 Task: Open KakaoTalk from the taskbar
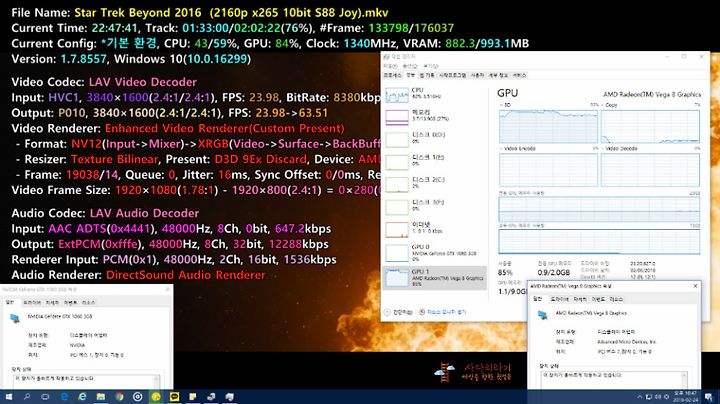click(x=174, y=397)
